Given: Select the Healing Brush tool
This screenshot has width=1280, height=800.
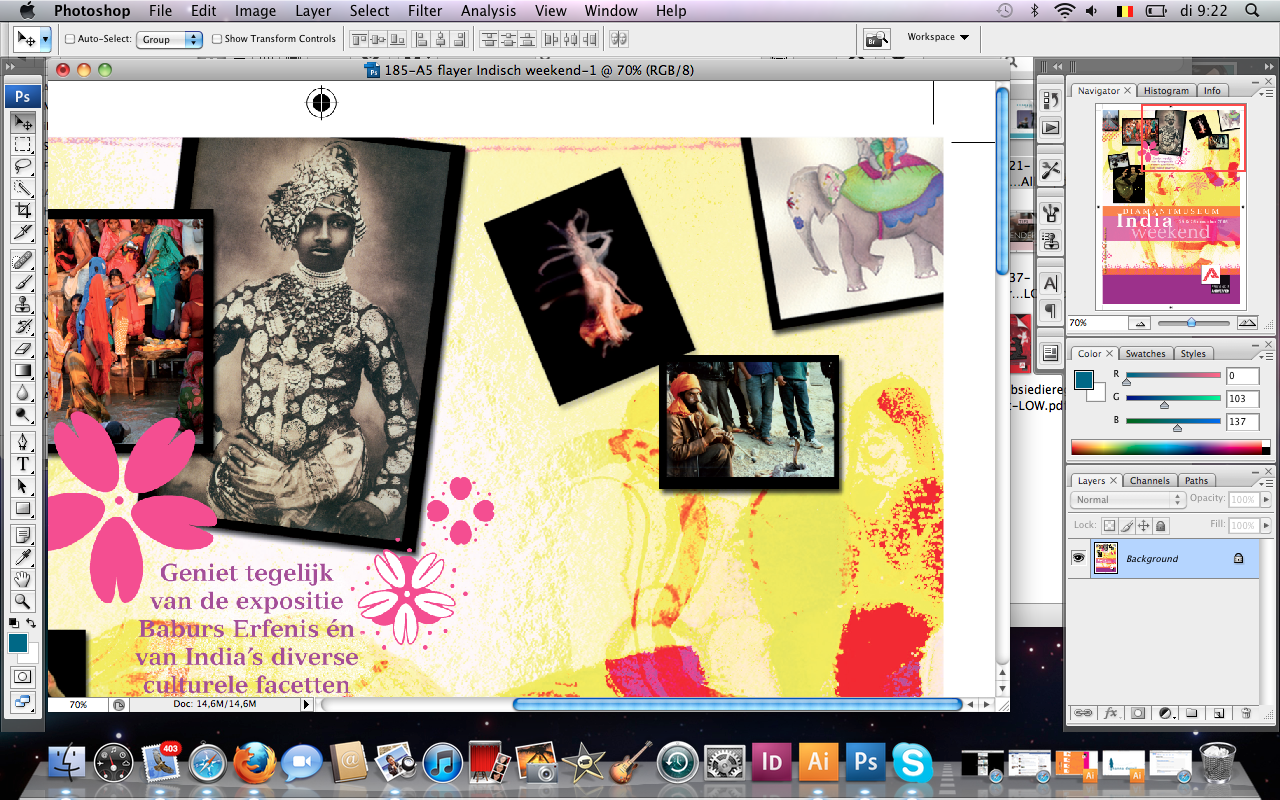Looking at the screenshot, I should (x=22, y=260).
